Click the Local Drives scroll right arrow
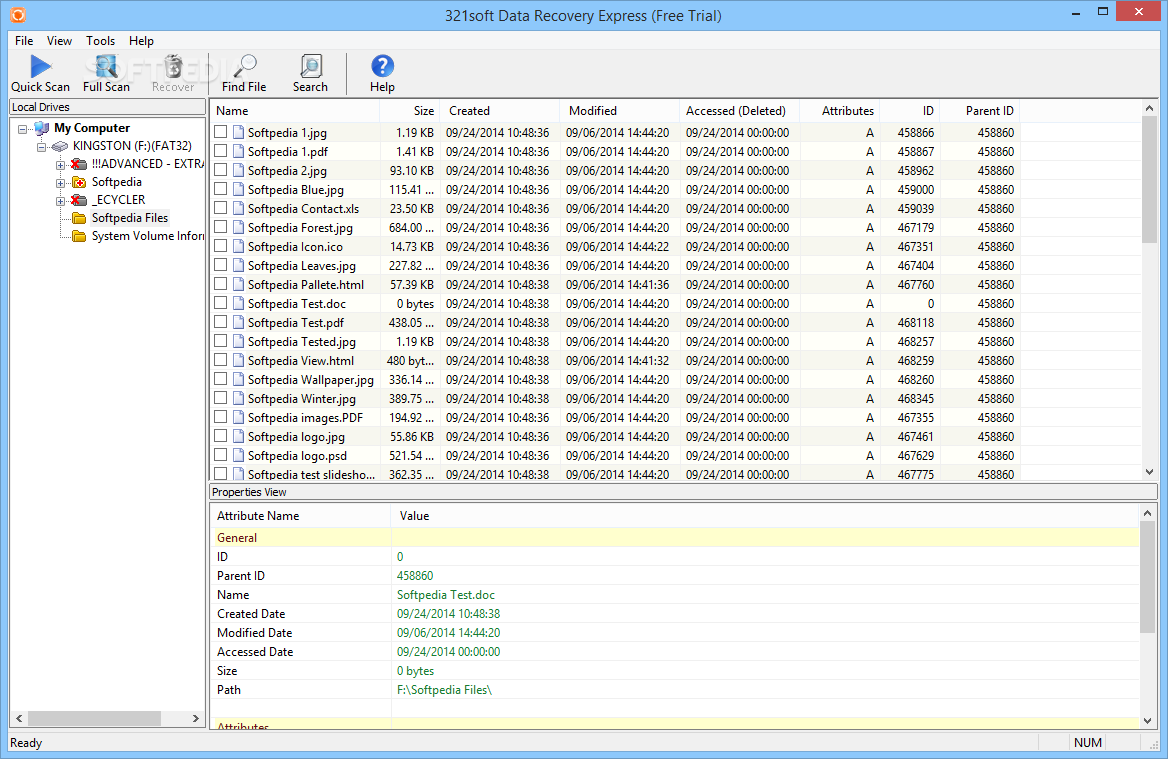This screenshot has height=759, width=1168. (x=196, y=718)
